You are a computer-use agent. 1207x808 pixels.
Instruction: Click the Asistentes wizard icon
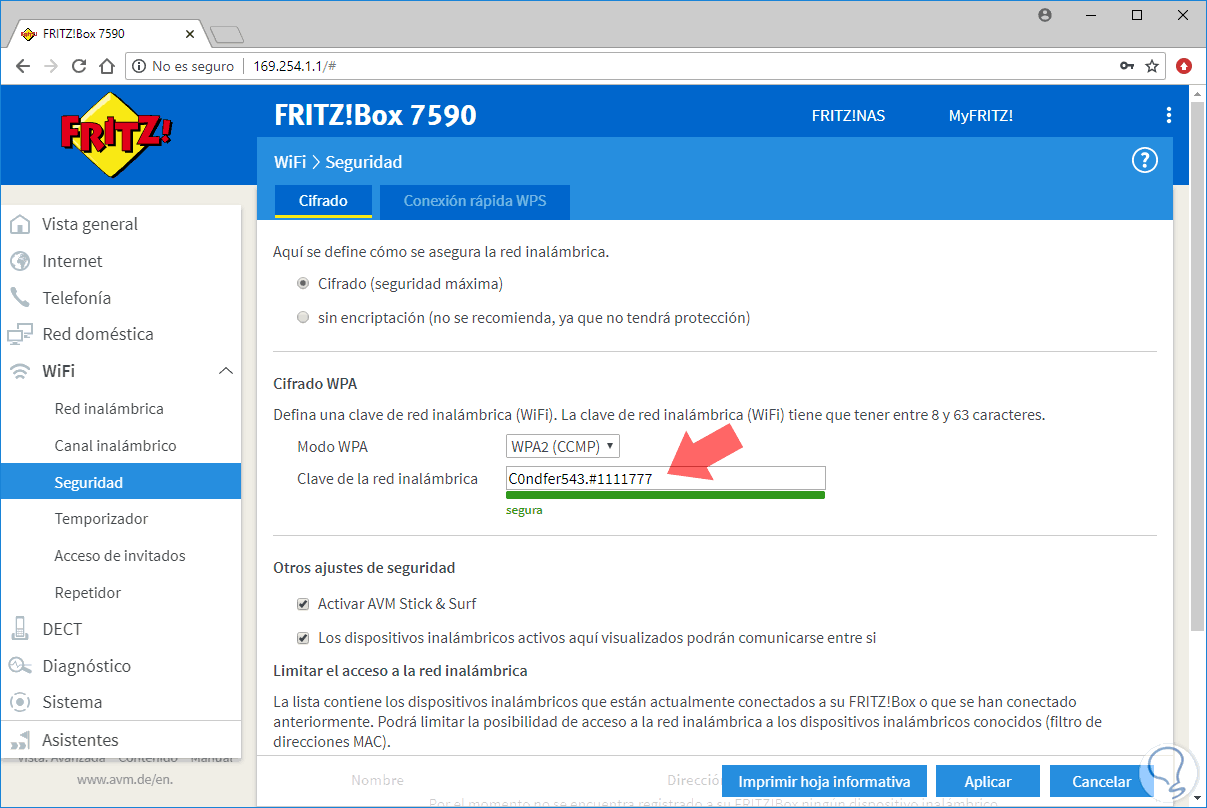[20, 740]
